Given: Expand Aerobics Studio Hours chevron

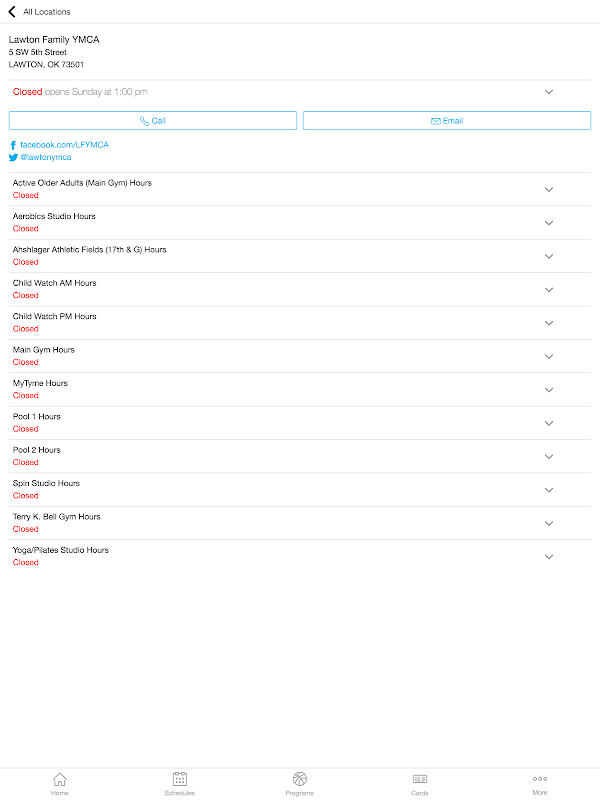Looking at the screenshot, I should (x=549, y=223).
